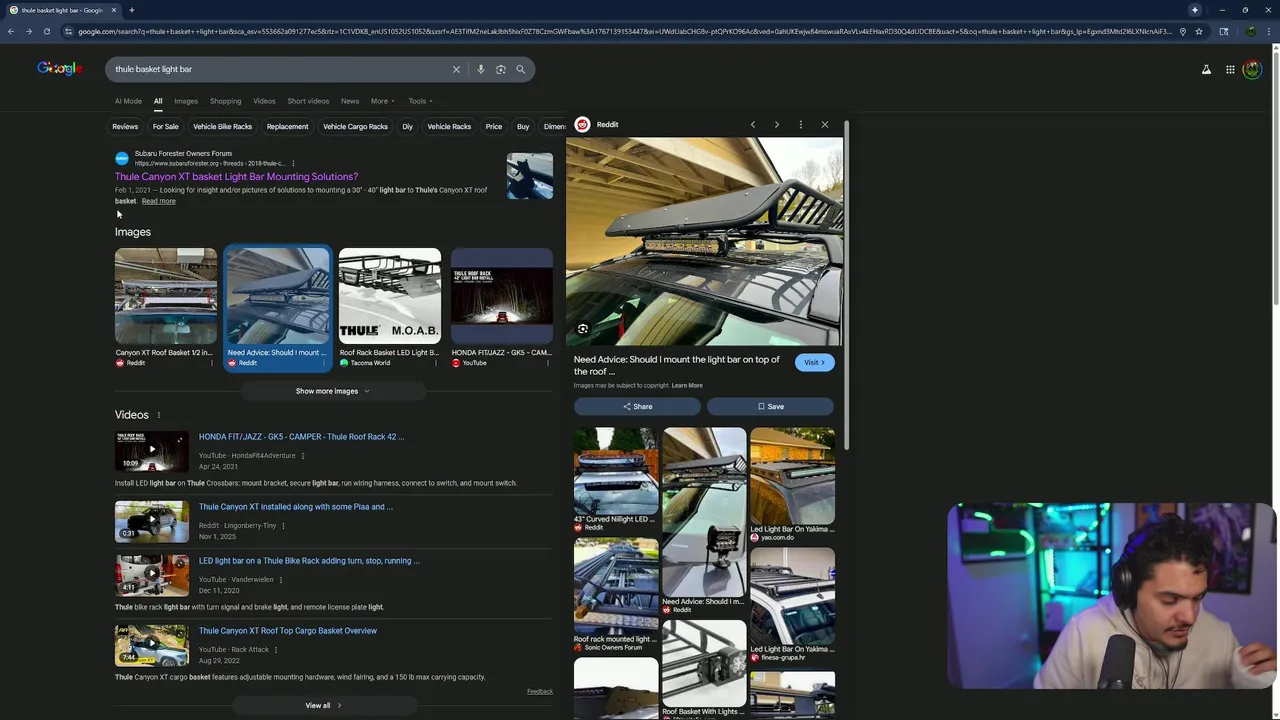Close the image preview panel

pos(825,125)
